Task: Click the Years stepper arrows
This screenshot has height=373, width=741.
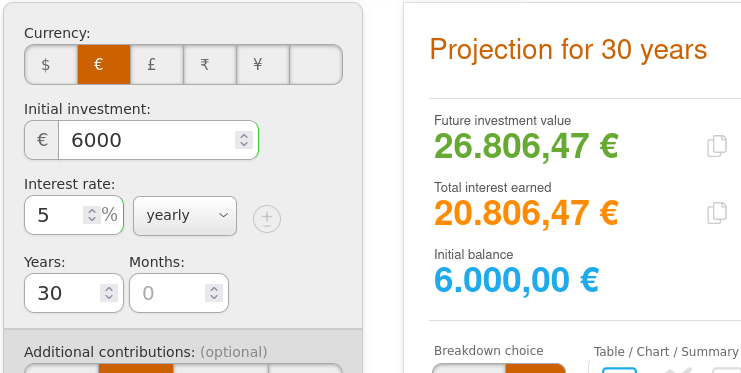Action: tap(109, 293)
